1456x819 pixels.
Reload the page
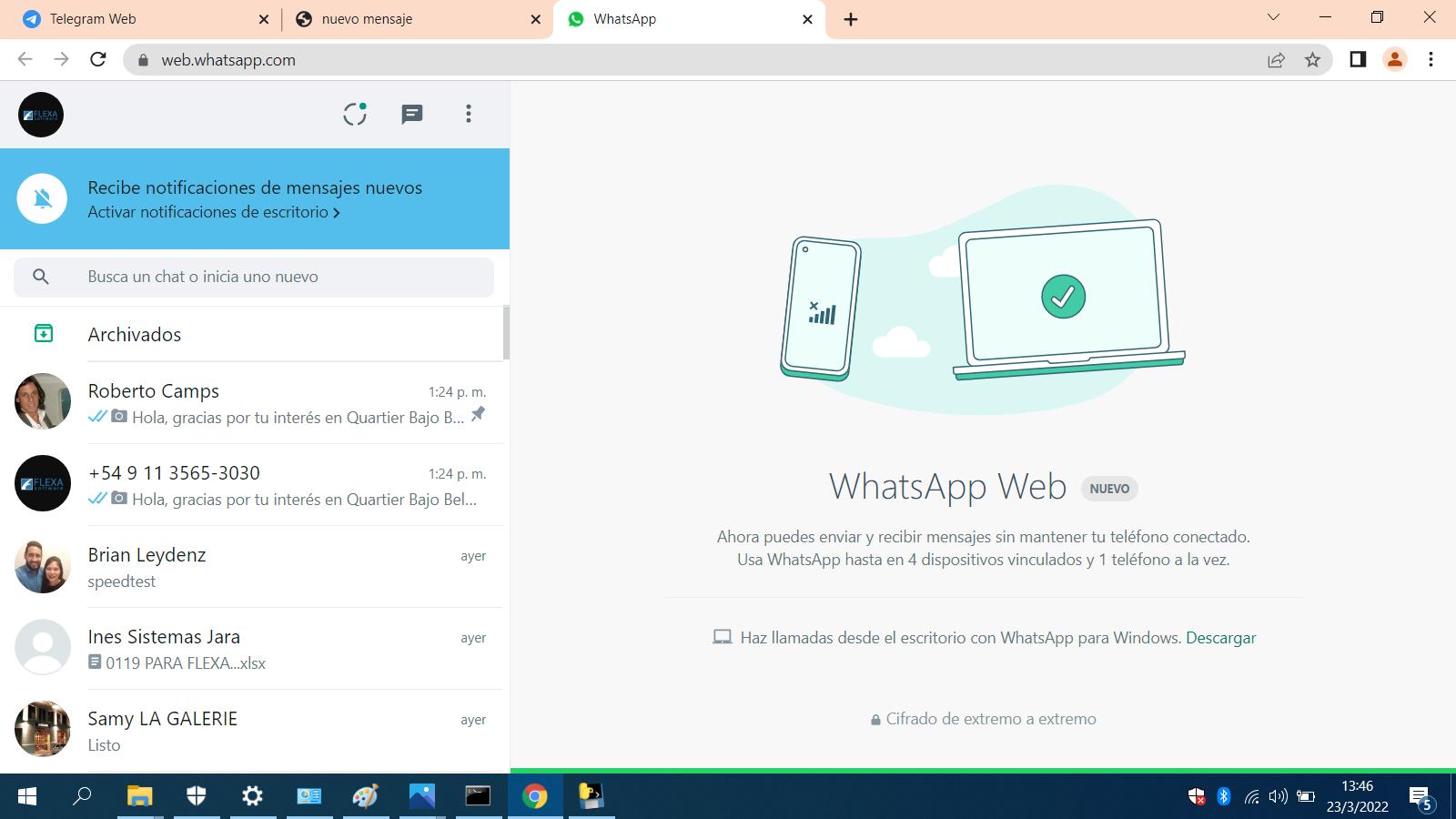point(98,59)
